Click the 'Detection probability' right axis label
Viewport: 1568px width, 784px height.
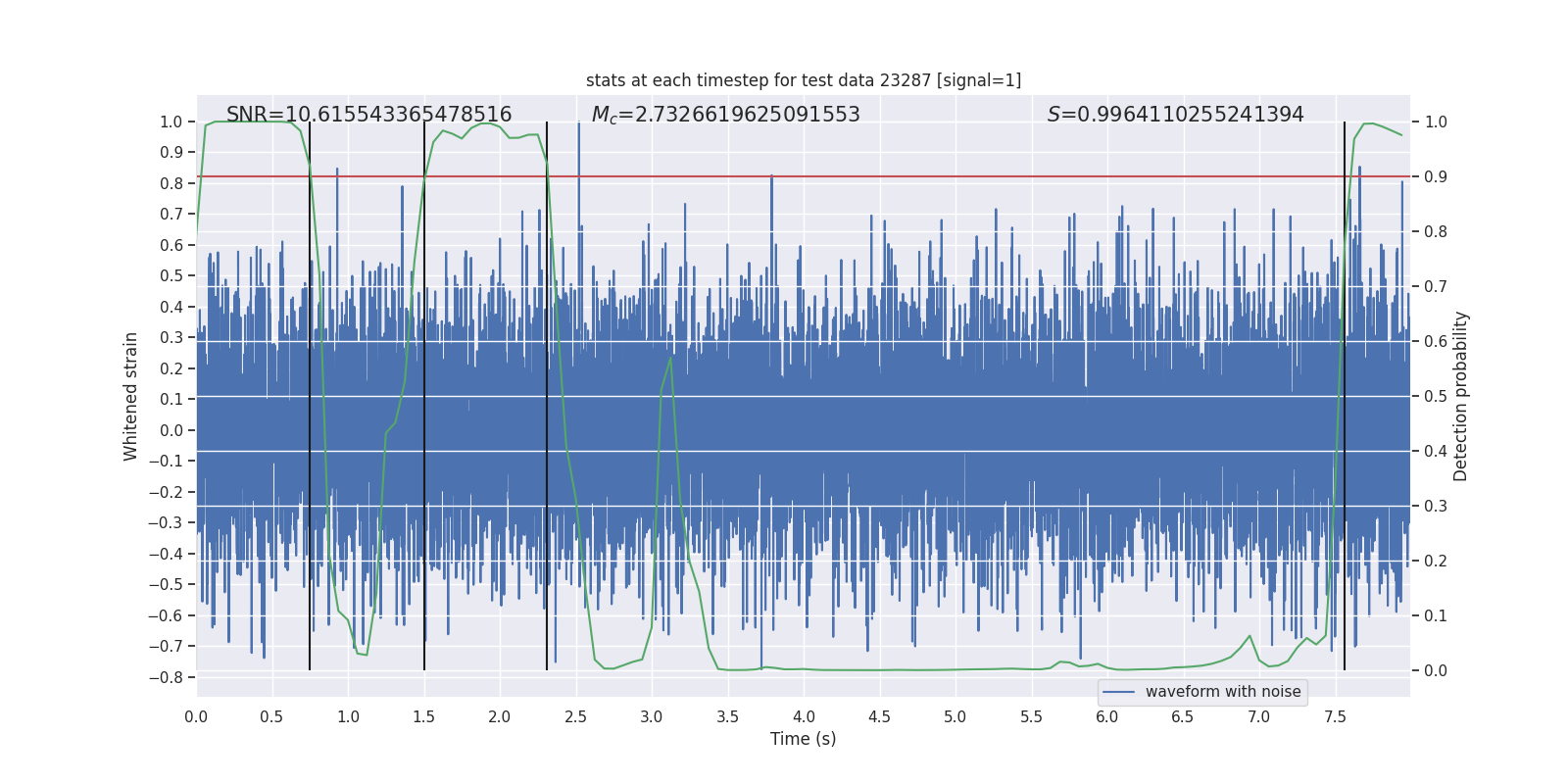pos(1461,396)
